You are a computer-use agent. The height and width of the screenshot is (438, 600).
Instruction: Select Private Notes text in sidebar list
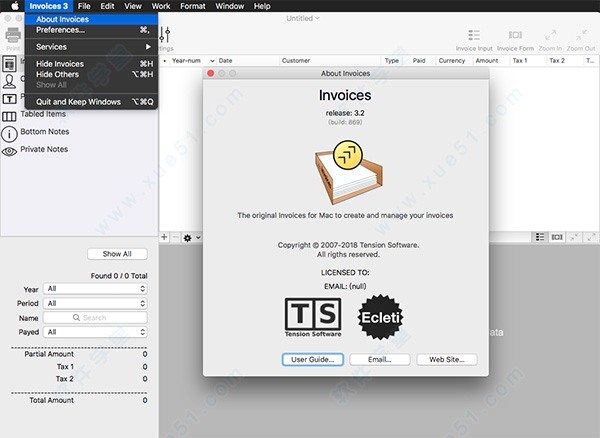tap(44, 149)
